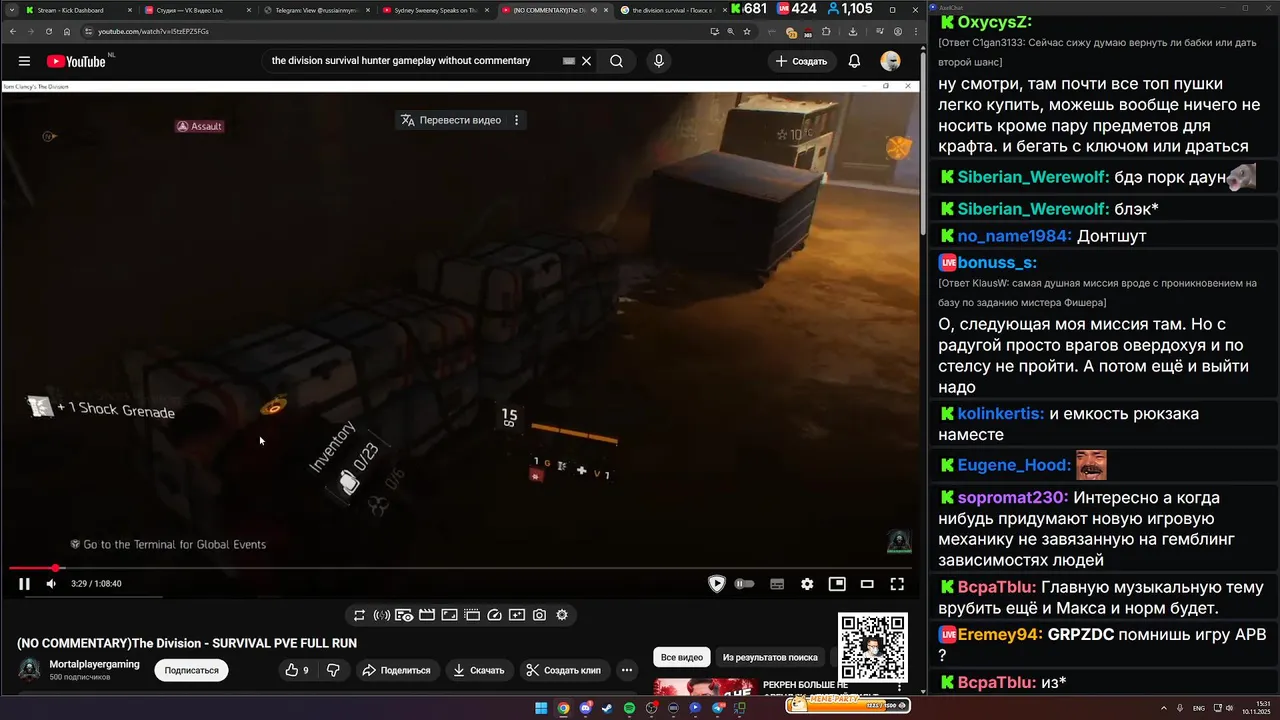The height and width of the screenshot is (720, 1280).
Task: Dislike the video
Action: coord(334,670)
